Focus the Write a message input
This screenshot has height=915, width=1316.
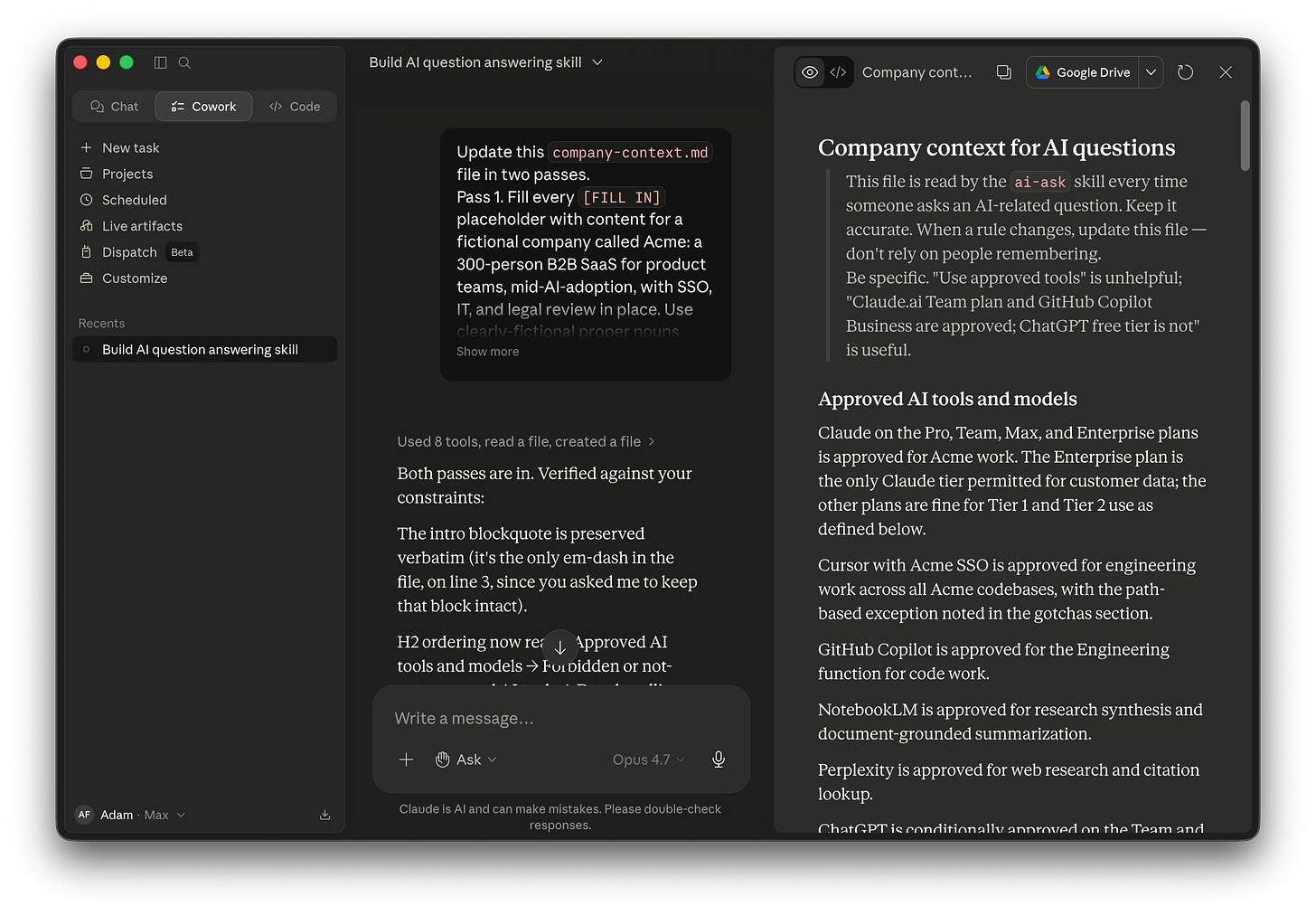[x=560, y=718]
